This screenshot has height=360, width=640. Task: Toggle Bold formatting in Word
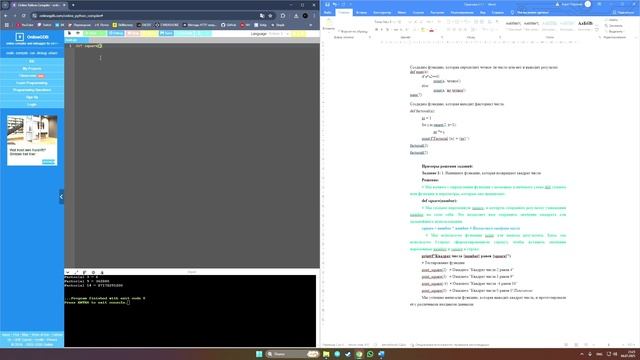pos(376,30)
